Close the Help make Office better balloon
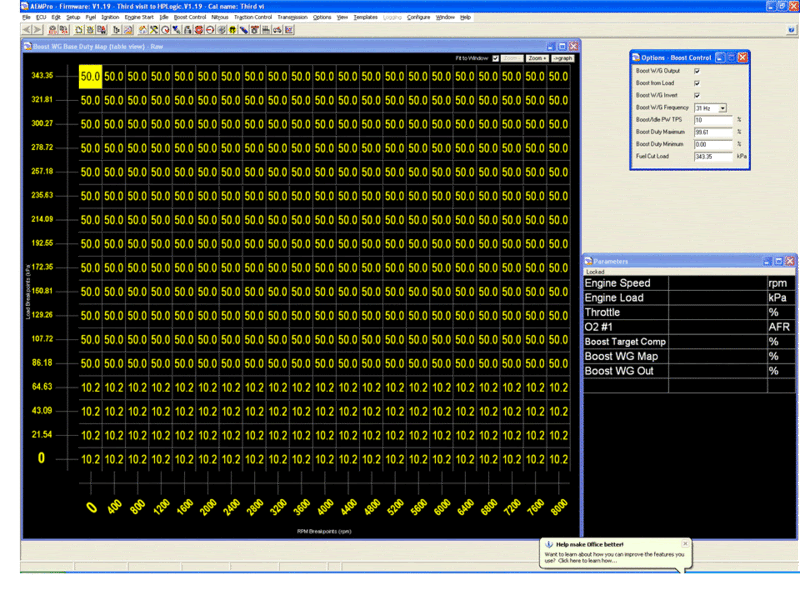This screenshot has width=800, height=600. click(x=685, y=544)
